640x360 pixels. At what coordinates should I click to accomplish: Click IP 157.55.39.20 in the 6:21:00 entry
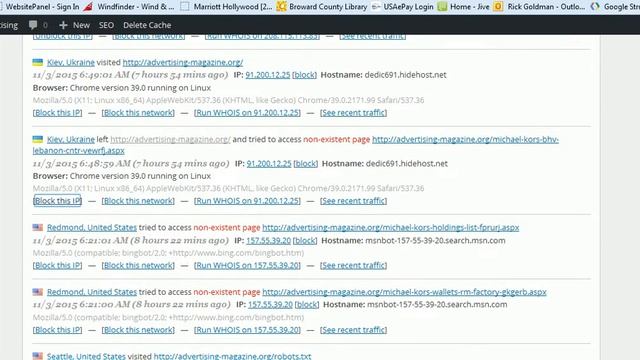coord(270,304)
